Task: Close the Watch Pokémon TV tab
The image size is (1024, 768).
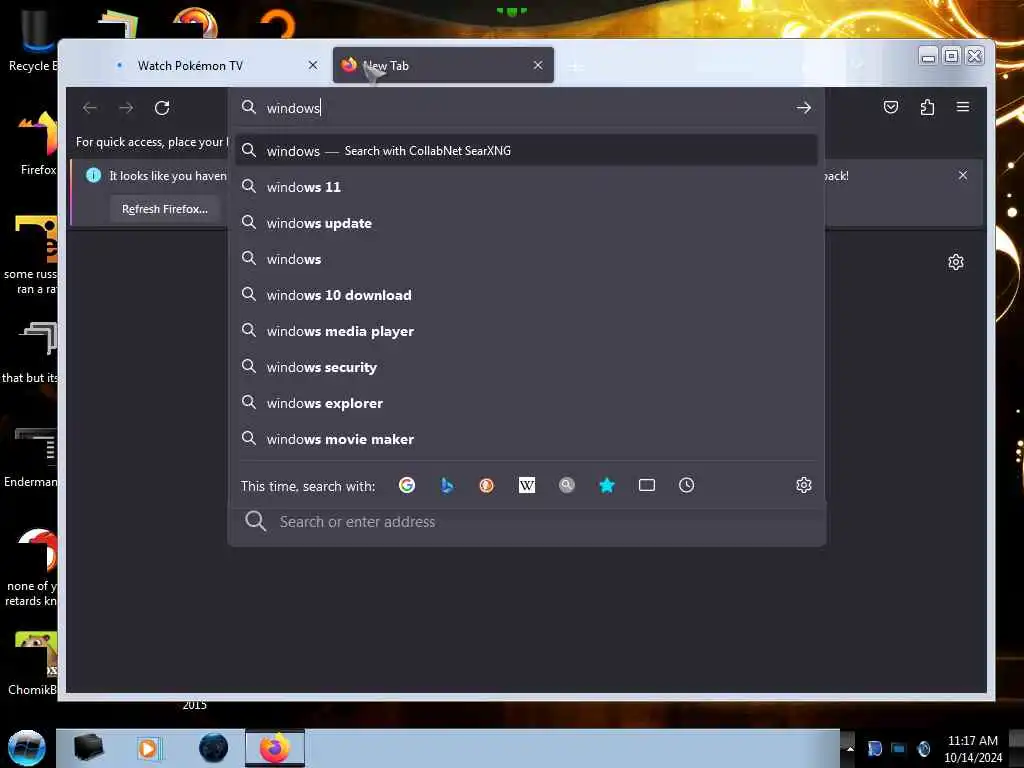Action: coord(313,65)
